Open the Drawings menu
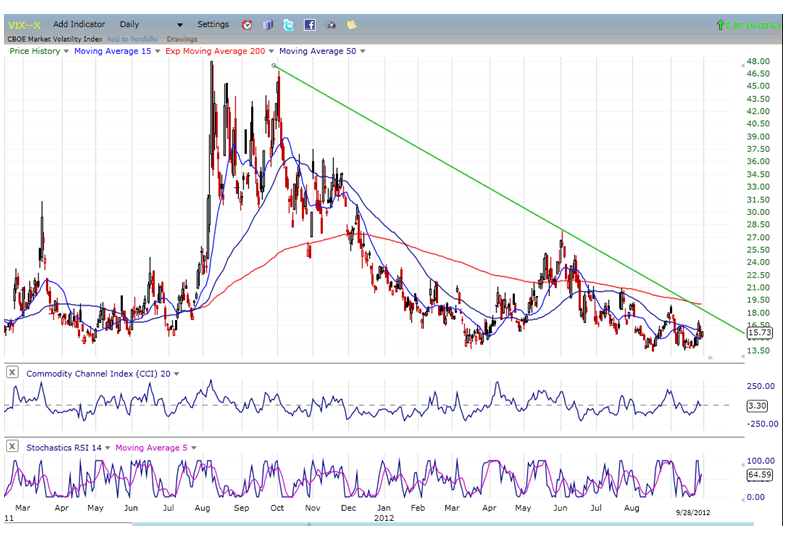786x540 pixels. [x=182, y=39]
